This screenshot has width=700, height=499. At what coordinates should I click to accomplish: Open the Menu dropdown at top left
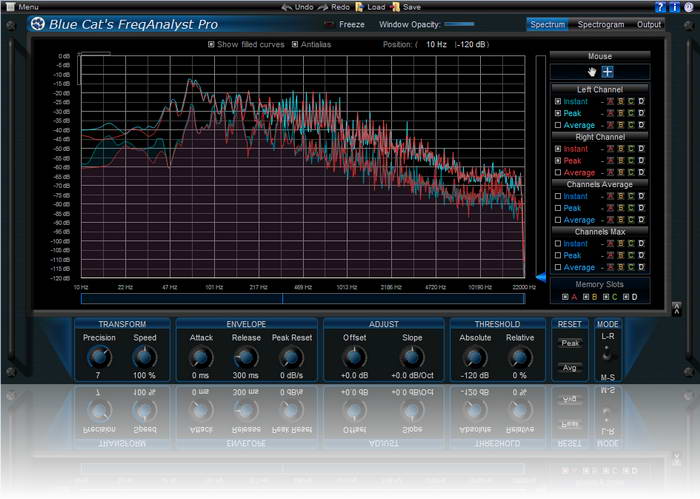(22, 7)
